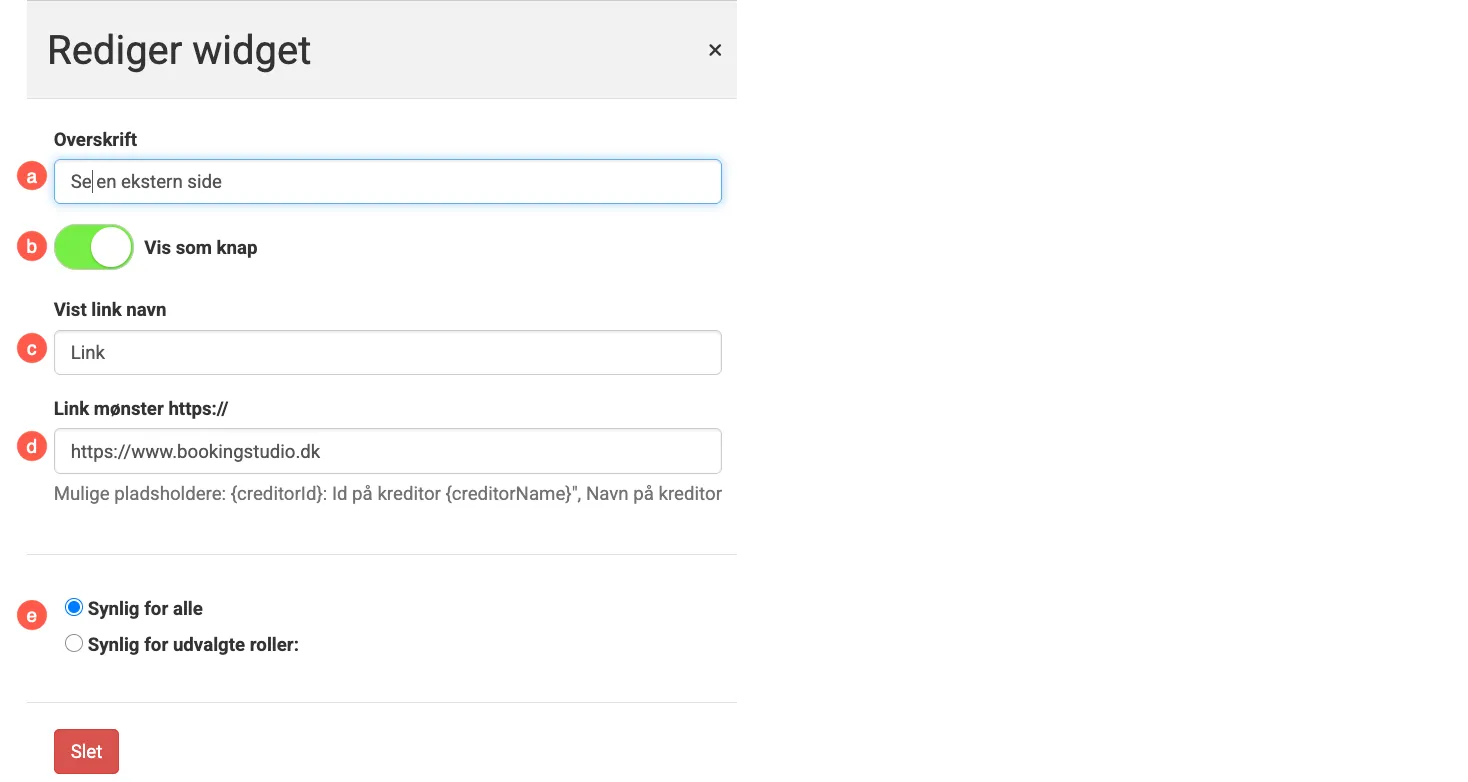Close the Rediger widget dialog
Image resolution: width=1468 pixels, height=782 pixels.
715,49
